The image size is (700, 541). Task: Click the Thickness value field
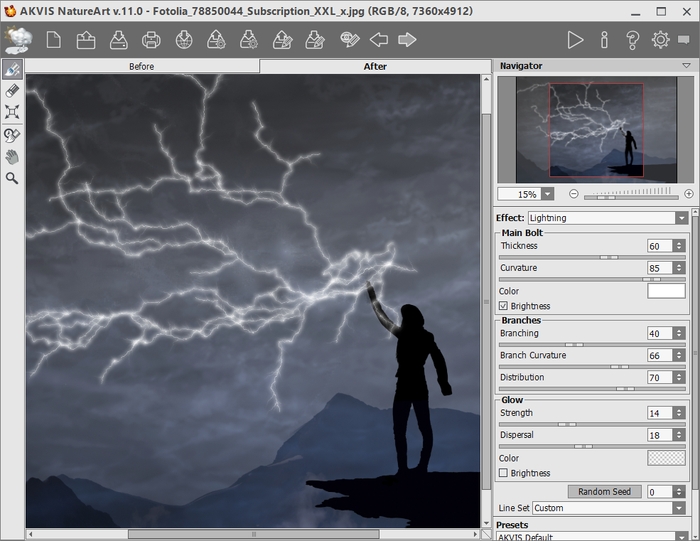click(660, 246)
